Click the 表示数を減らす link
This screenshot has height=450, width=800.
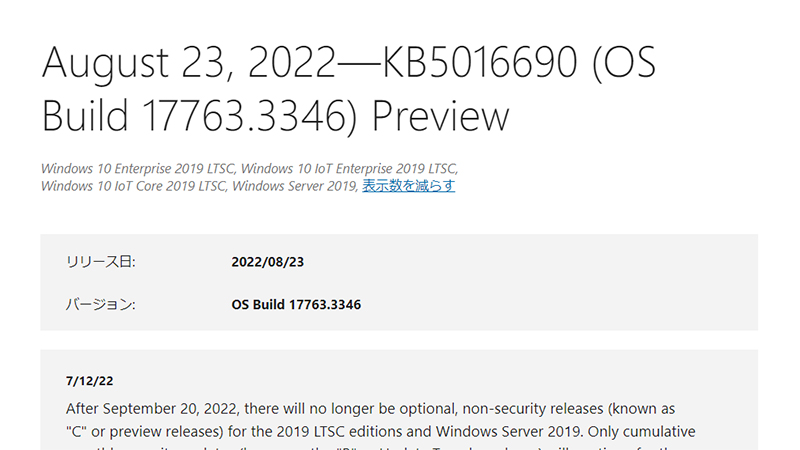408,186
